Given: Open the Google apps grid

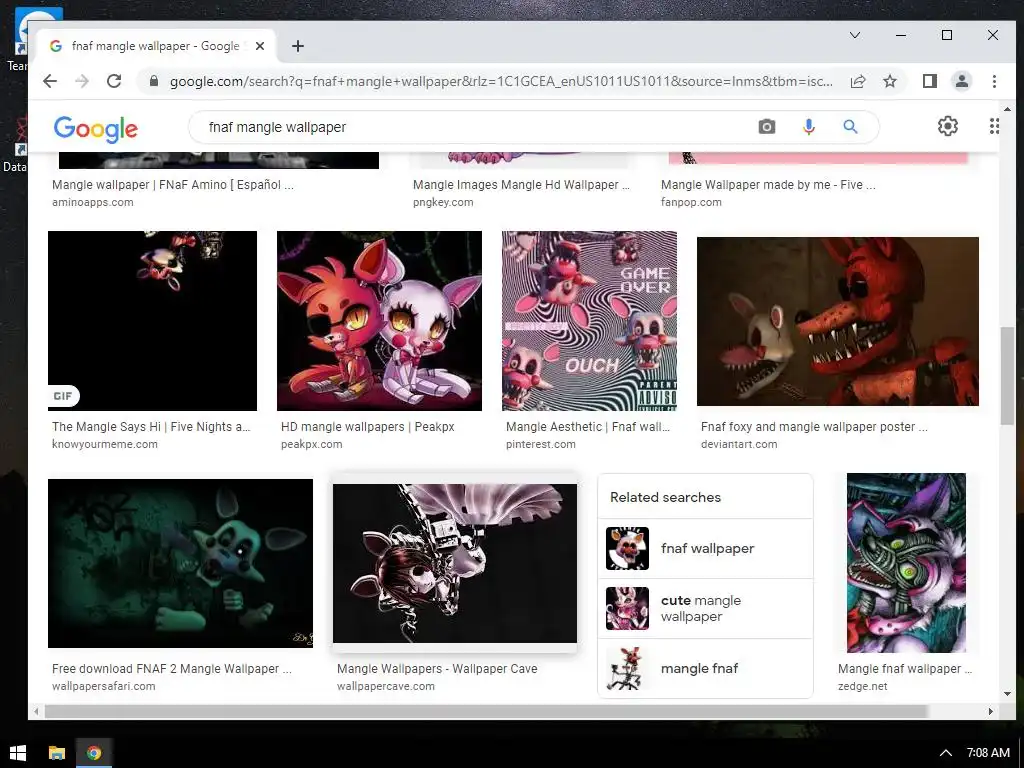Looking at the screenshot, I should pos(994,126).
